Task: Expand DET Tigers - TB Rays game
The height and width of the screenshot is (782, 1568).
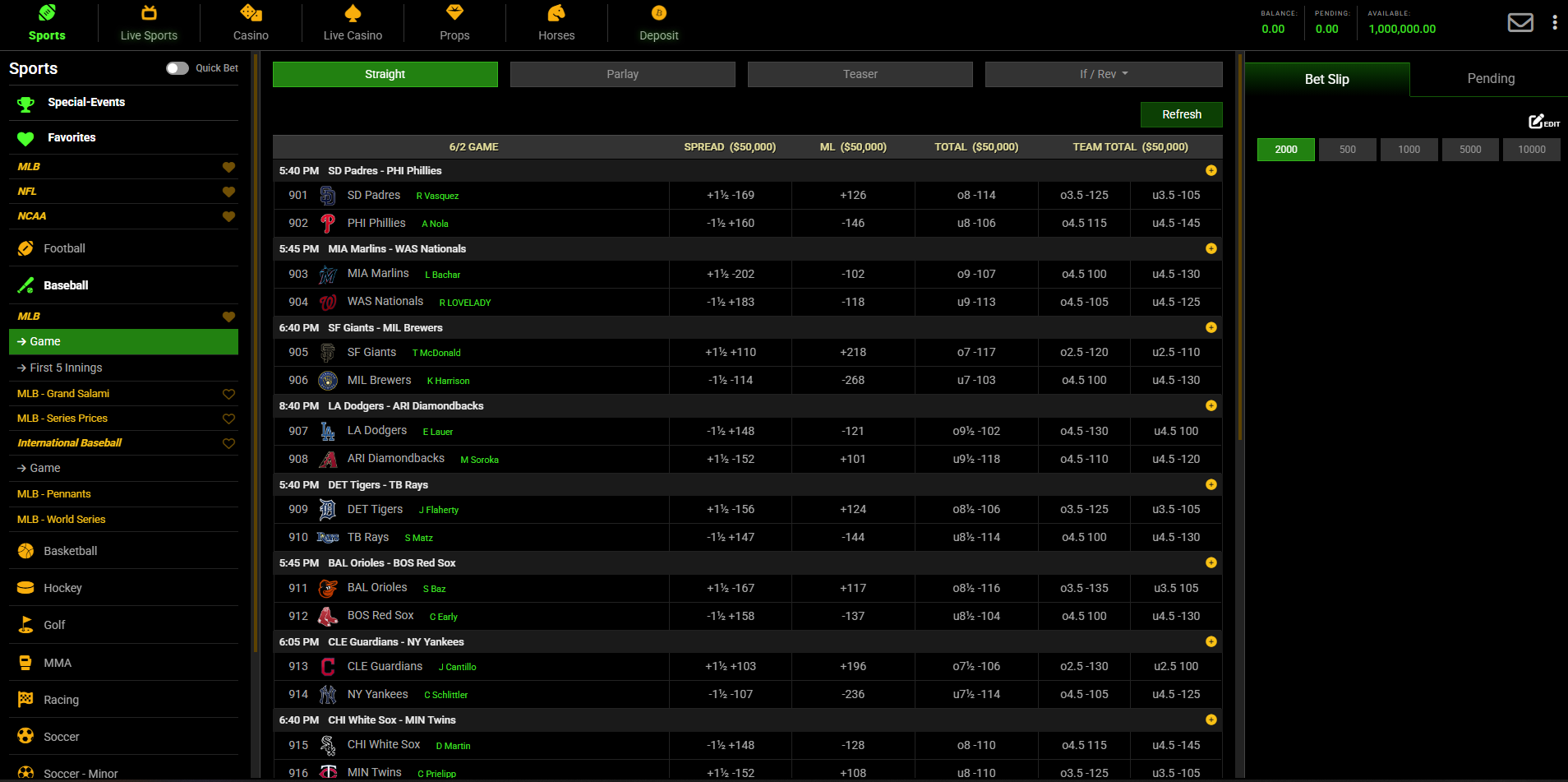Action: coord(1211,484)
